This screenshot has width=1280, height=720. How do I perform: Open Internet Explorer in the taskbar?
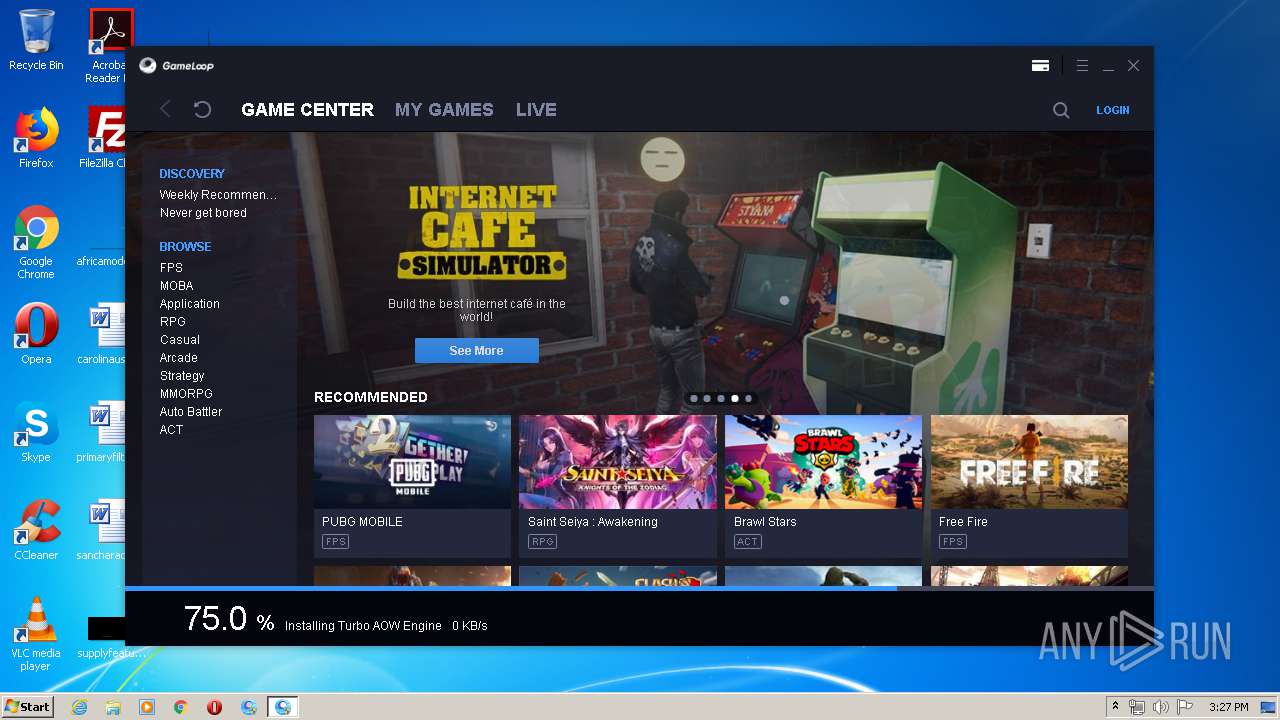click(79, 707)
